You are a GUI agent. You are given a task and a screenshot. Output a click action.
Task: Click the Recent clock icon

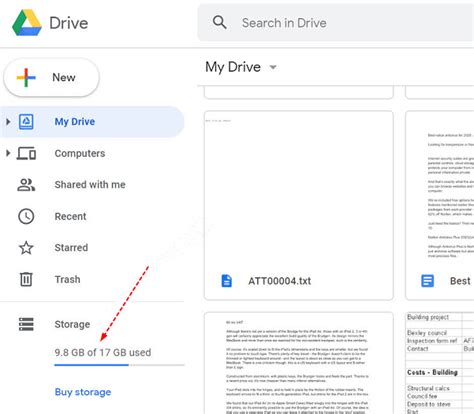tap(26, 216)
